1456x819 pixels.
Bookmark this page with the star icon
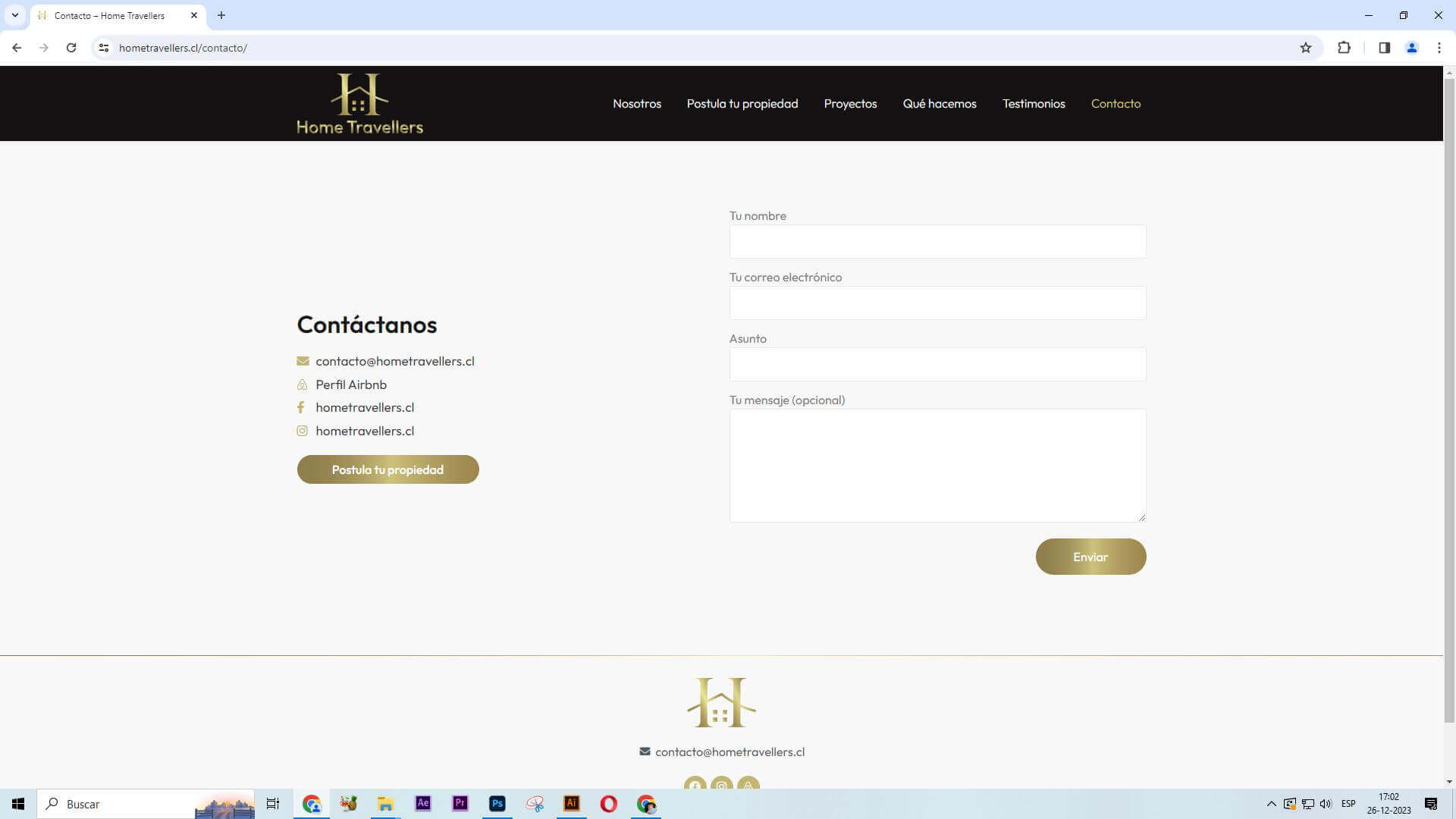coord(1305,48)
